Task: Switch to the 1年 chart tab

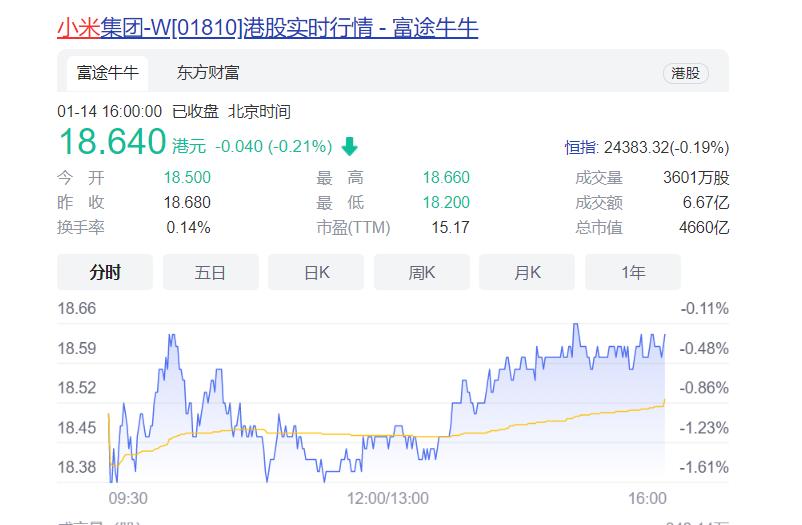Action: pyautogui.click(x=633, y=272)
